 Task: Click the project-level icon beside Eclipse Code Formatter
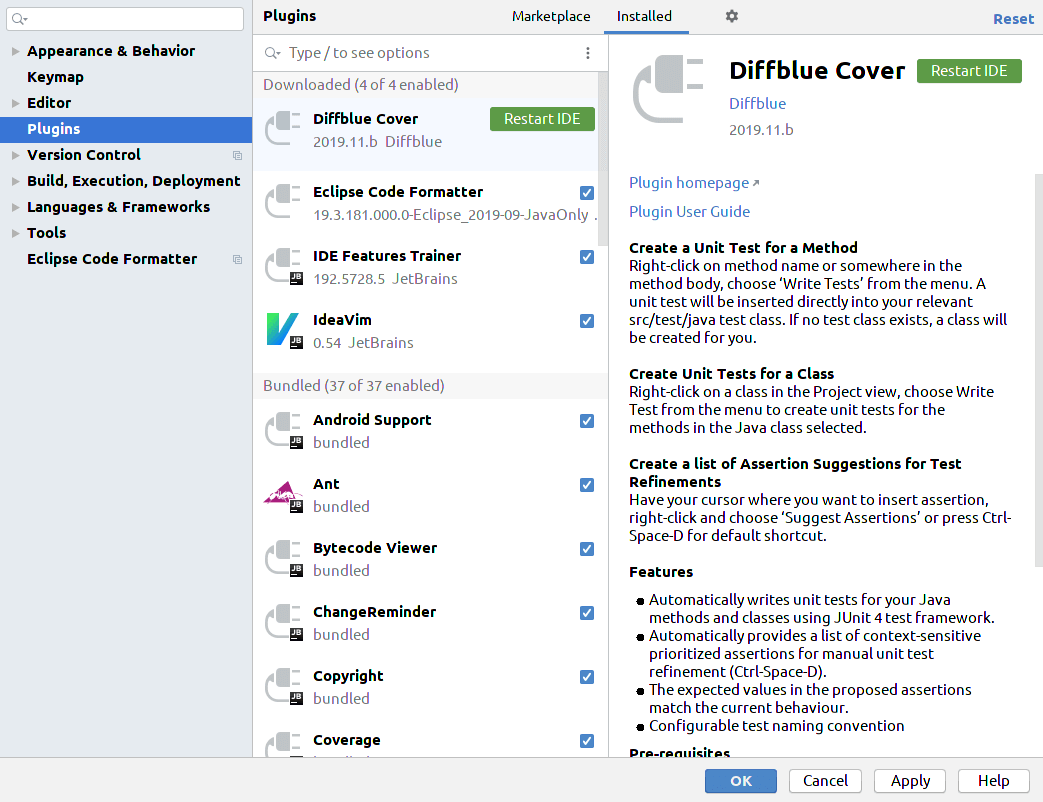pyautogui.click(x=237, y=259)
